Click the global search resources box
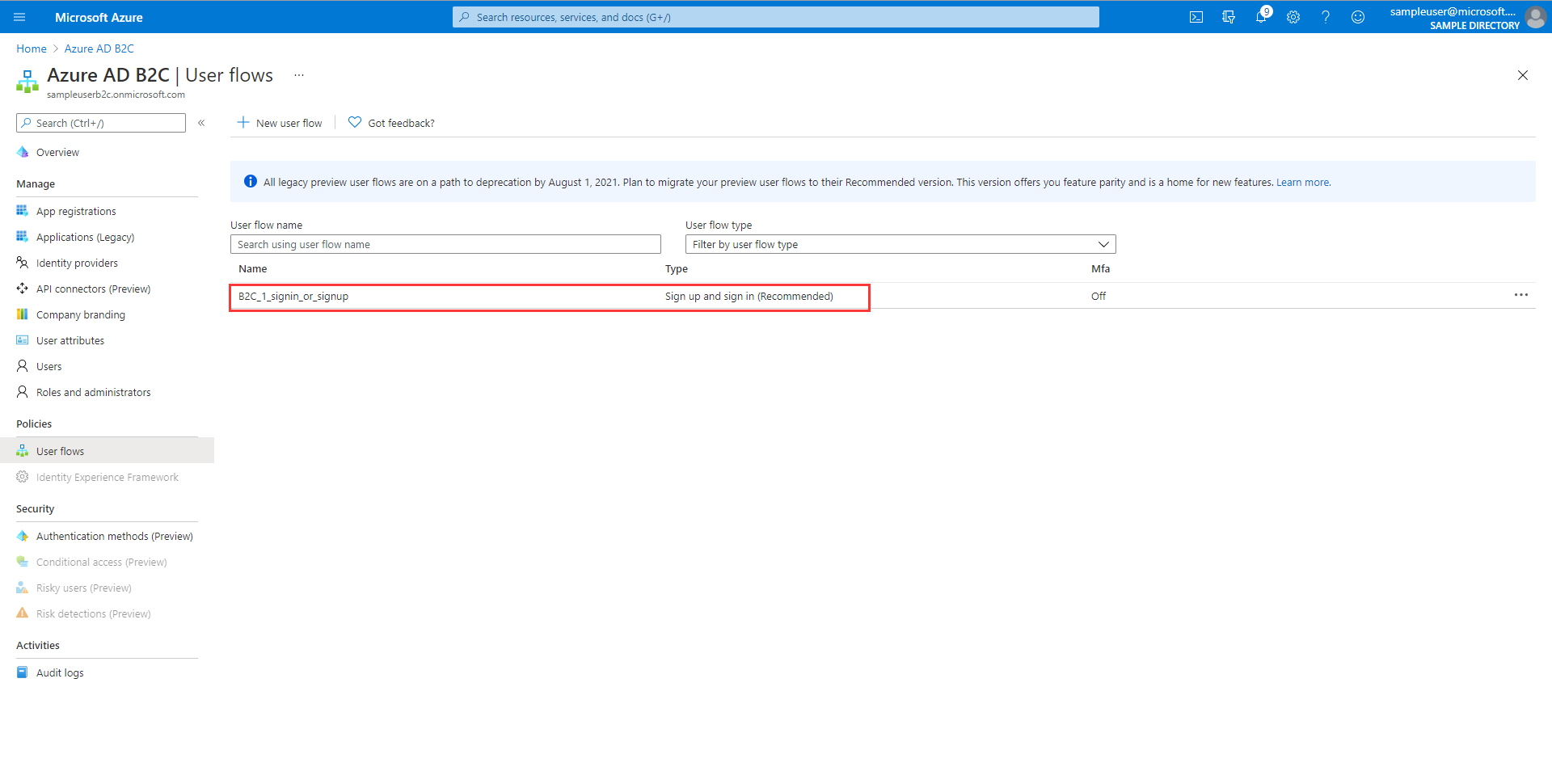Screen dimensions: 1552x784 coord(776,17)
